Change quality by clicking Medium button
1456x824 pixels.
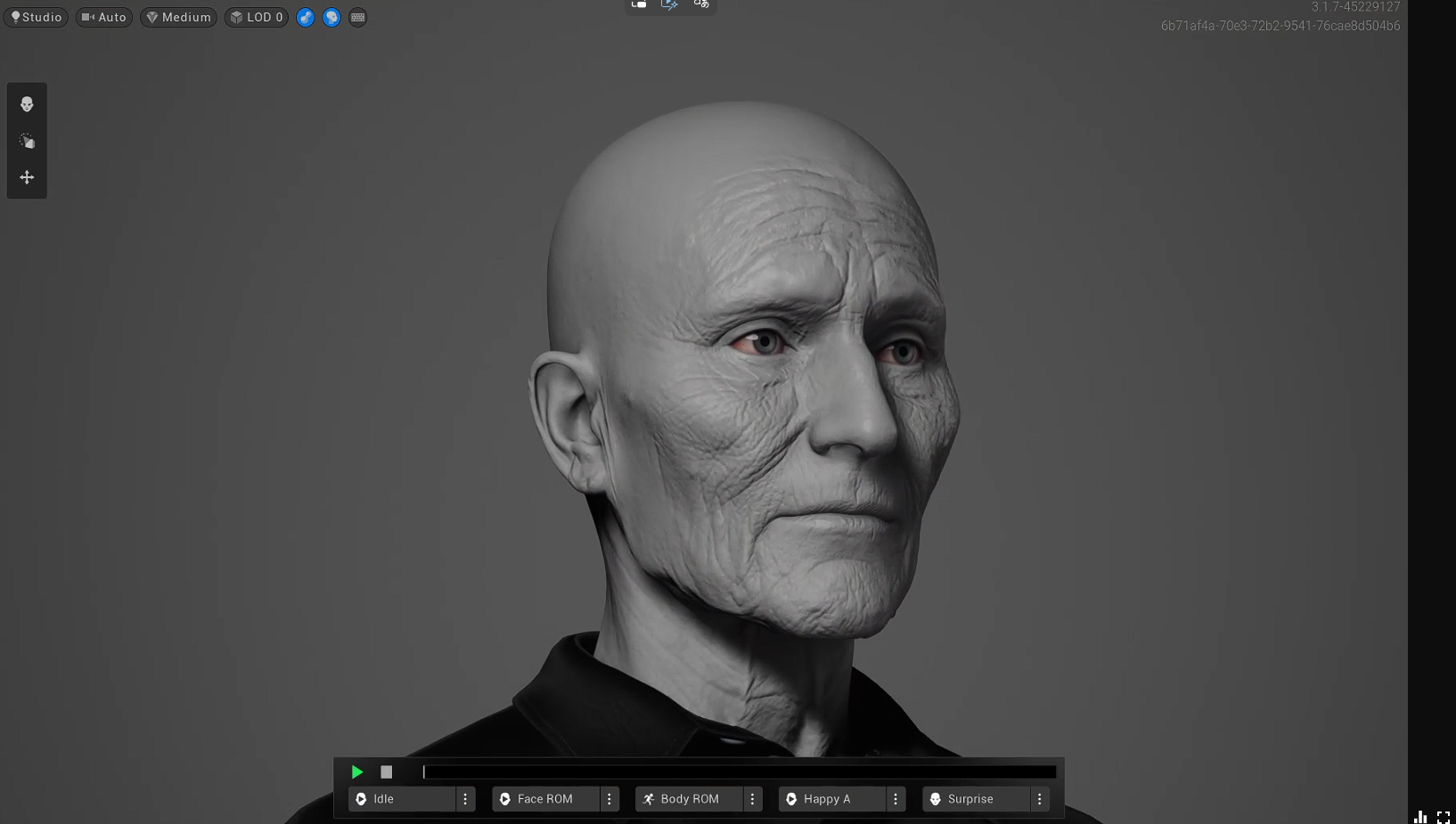[178, 17]
